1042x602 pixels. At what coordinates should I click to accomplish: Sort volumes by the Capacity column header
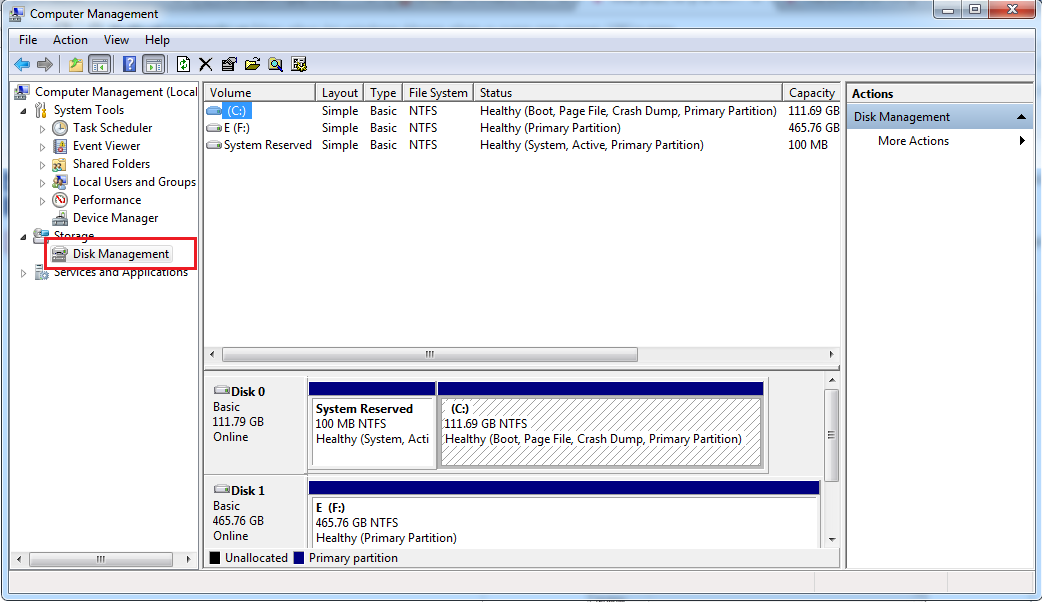pyautogui.click(x=811, y=93)
